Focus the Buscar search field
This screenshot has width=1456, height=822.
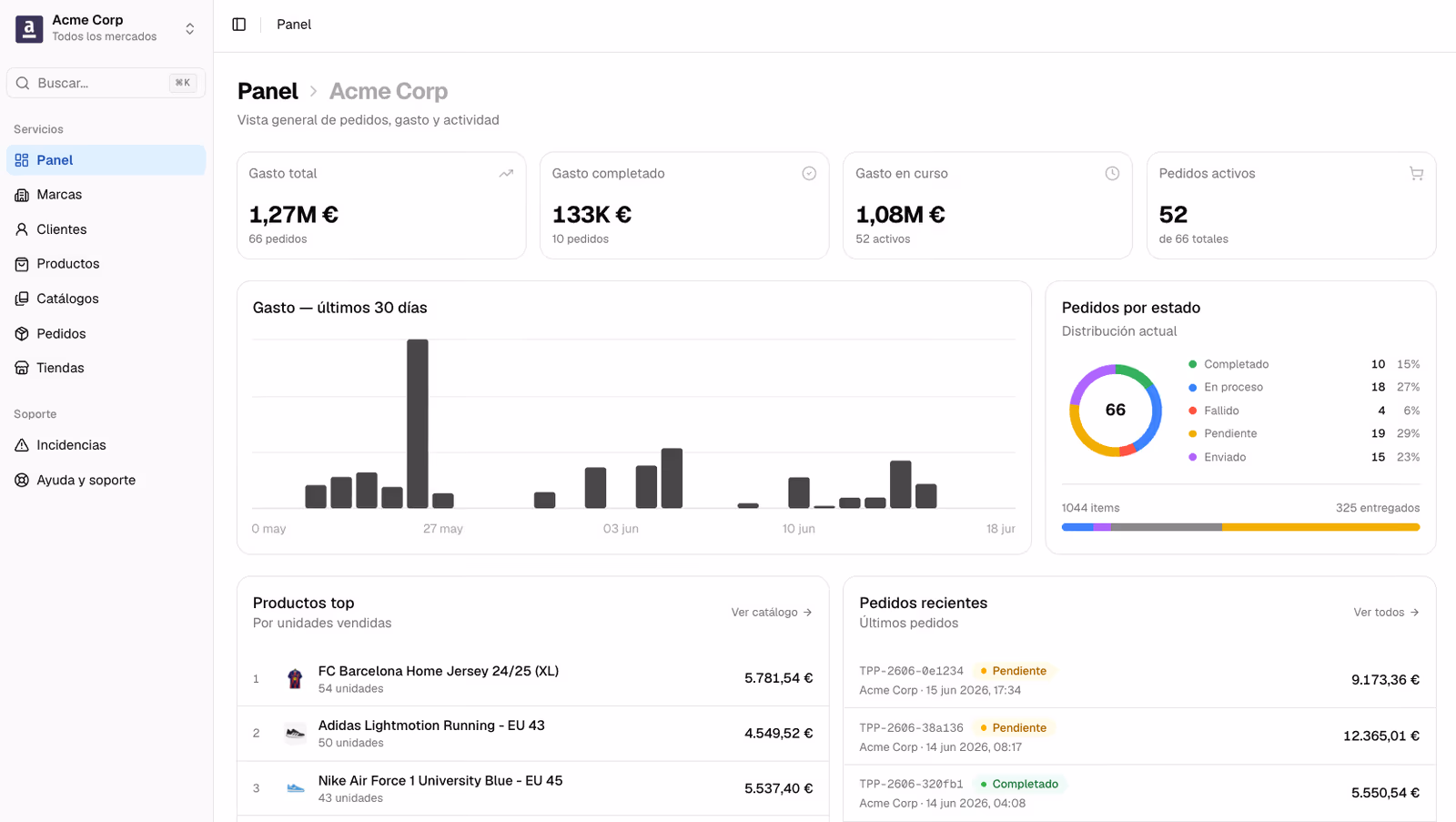click(106, 83)
